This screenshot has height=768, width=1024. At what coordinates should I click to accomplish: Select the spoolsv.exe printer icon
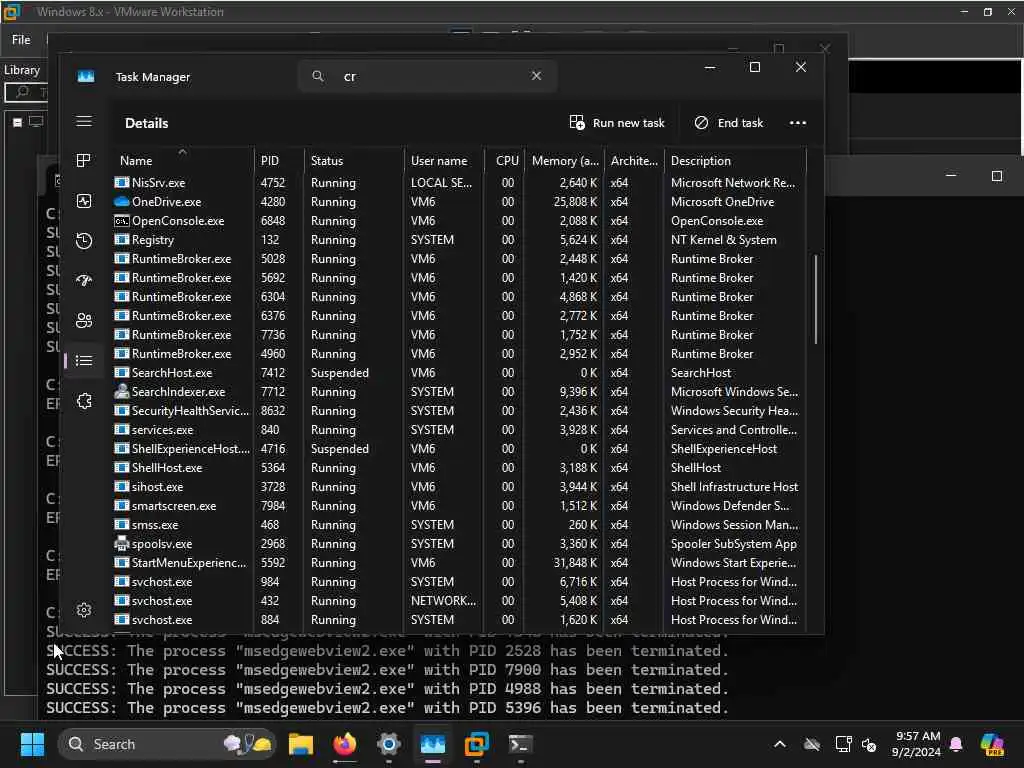pos(121,543)
